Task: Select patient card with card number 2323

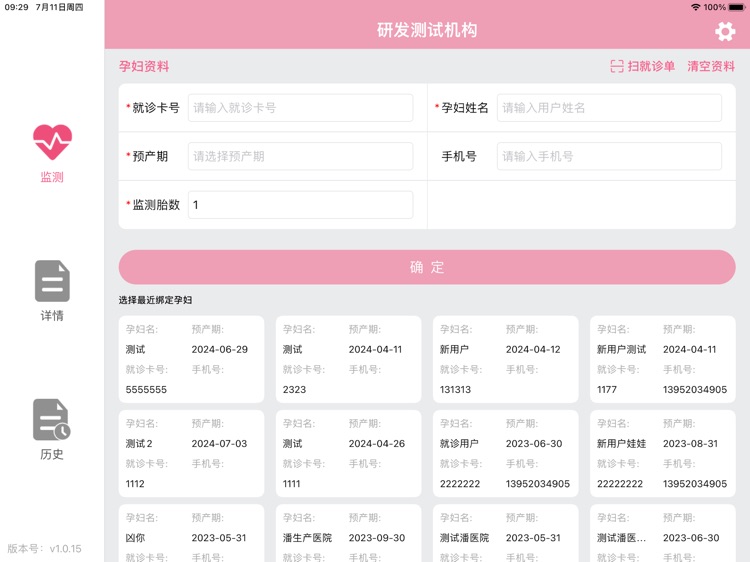Action: click(x=349, y=359)
